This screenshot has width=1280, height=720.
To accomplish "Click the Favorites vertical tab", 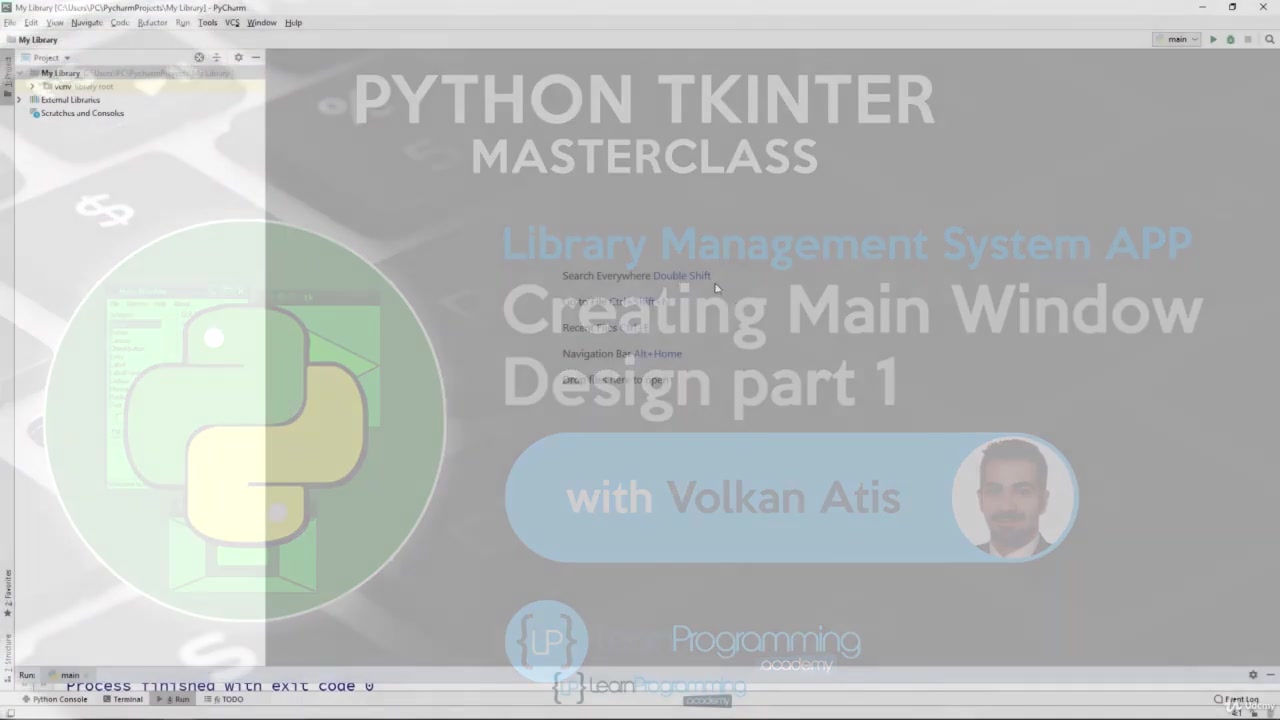I will pyautogui.click(x=7, y=592).
